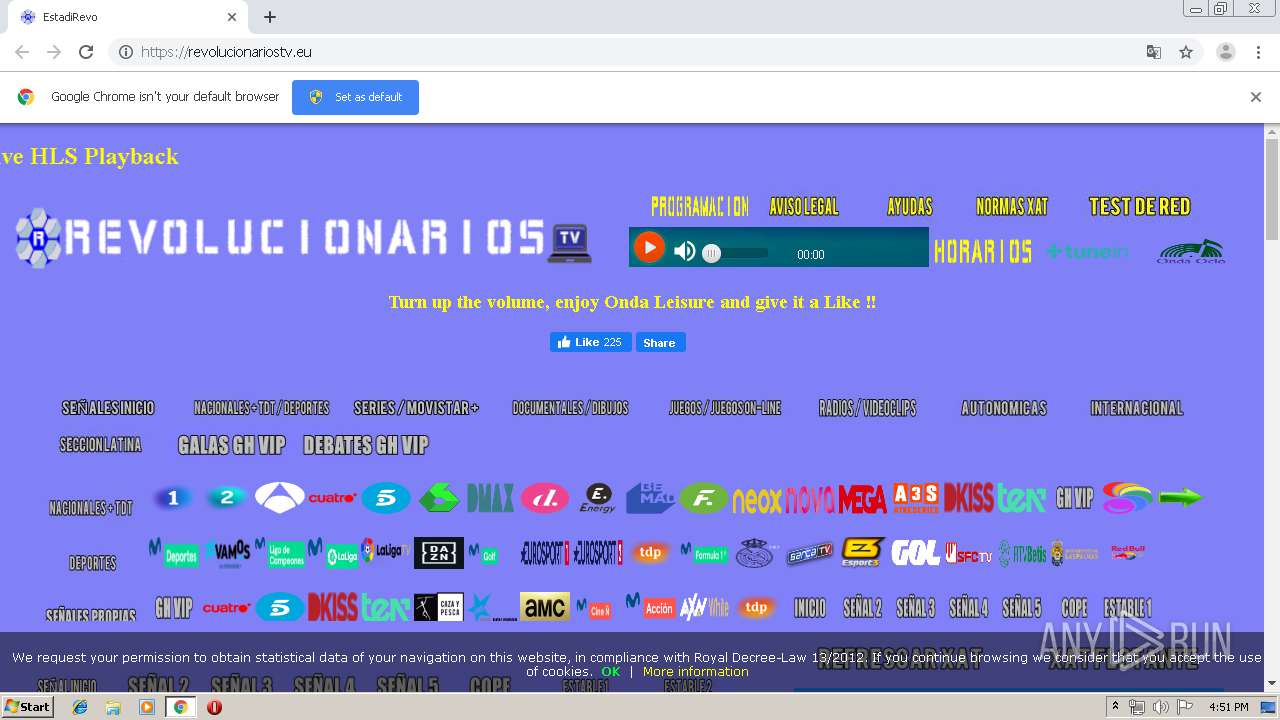This screenshot has height=720, width=1280.
Task: Open Esport3 channel logo
Action: tap(862, 552)
